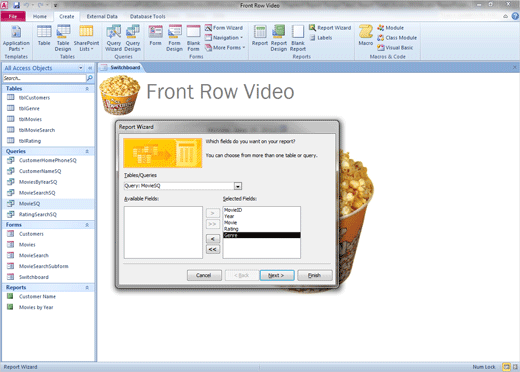
Task: Open the Form Design tool
Action: coord(174,38)
